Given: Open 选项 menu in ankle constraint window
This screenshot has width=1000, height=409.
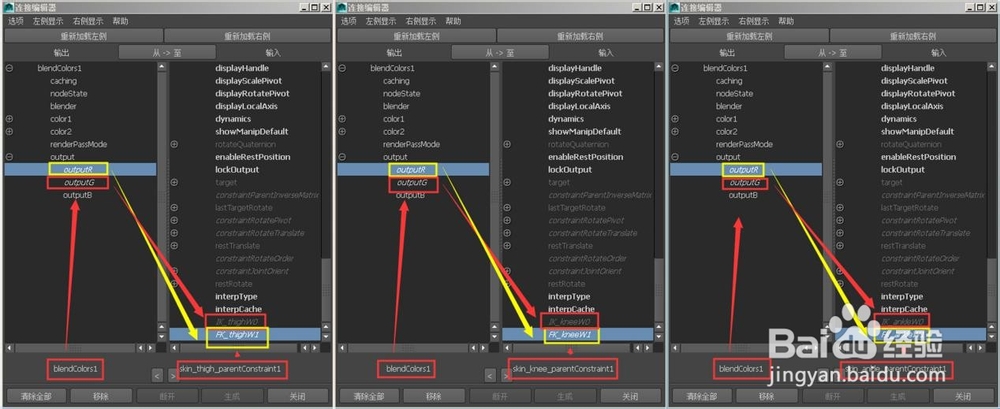Looking at the screenshot, I should 682,21.
